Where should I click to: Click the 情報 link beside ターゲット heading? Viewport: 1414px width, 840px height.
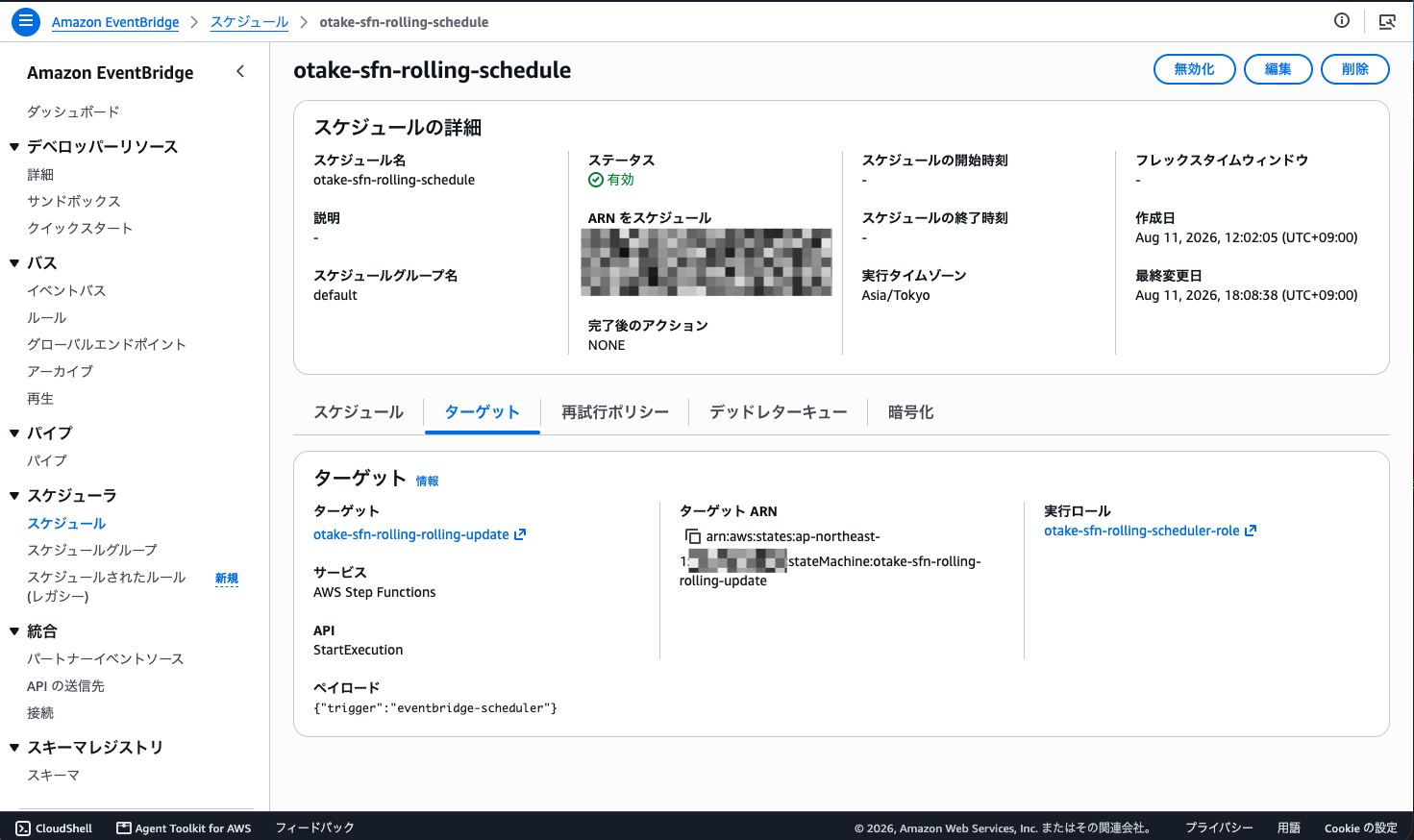(x=427, y=481)
